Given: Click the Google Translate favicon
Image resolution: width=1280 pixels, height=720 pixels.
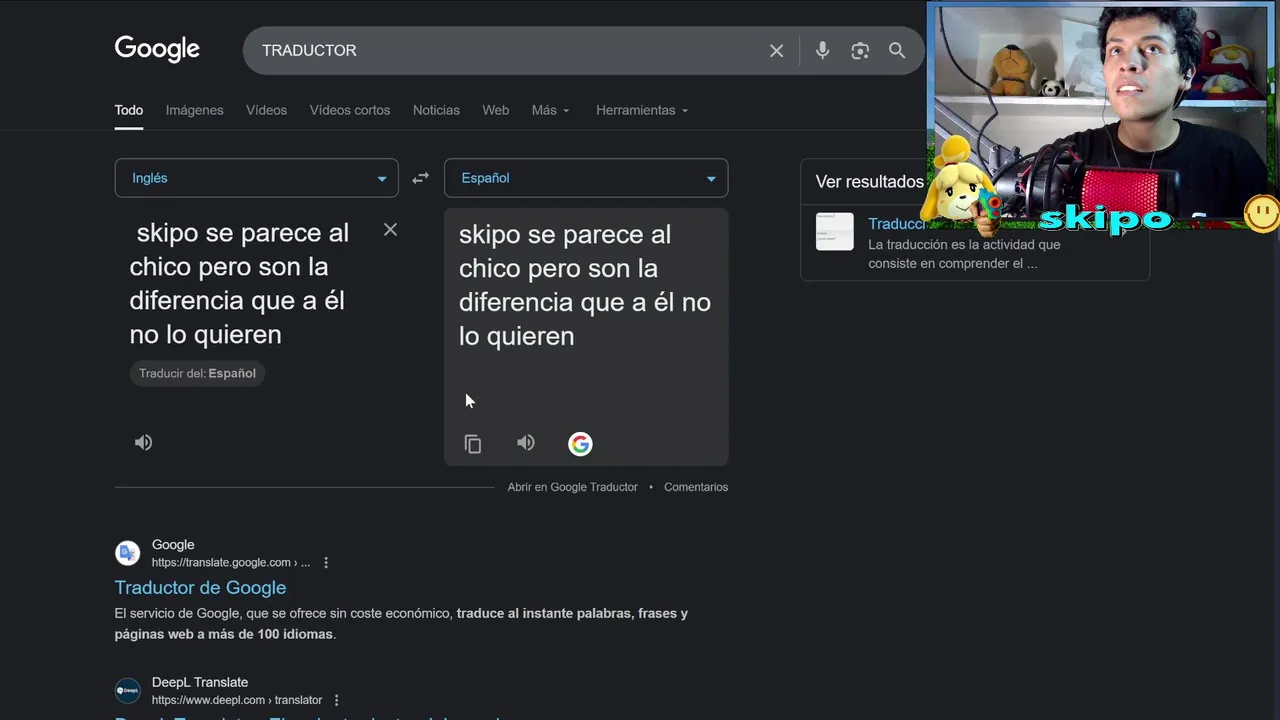Looking at the screenshot, I should coord(128,553).
